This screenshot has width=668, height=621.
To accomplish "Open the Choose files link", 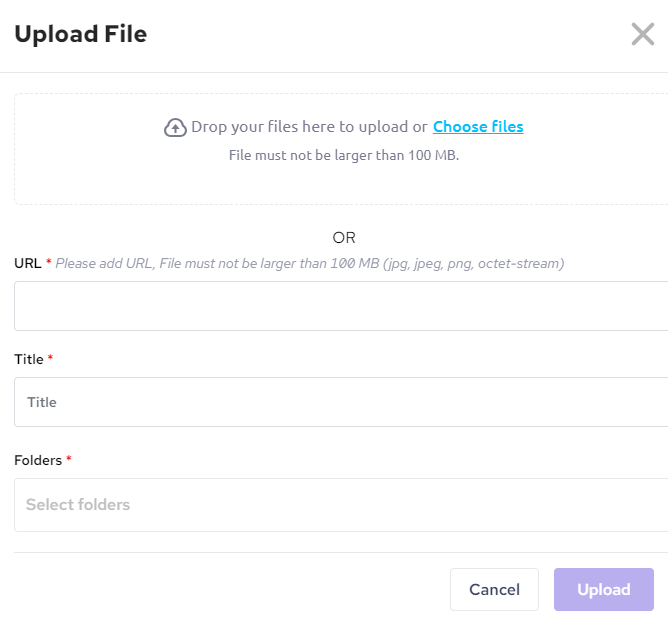I will click(x=478, y=126).
